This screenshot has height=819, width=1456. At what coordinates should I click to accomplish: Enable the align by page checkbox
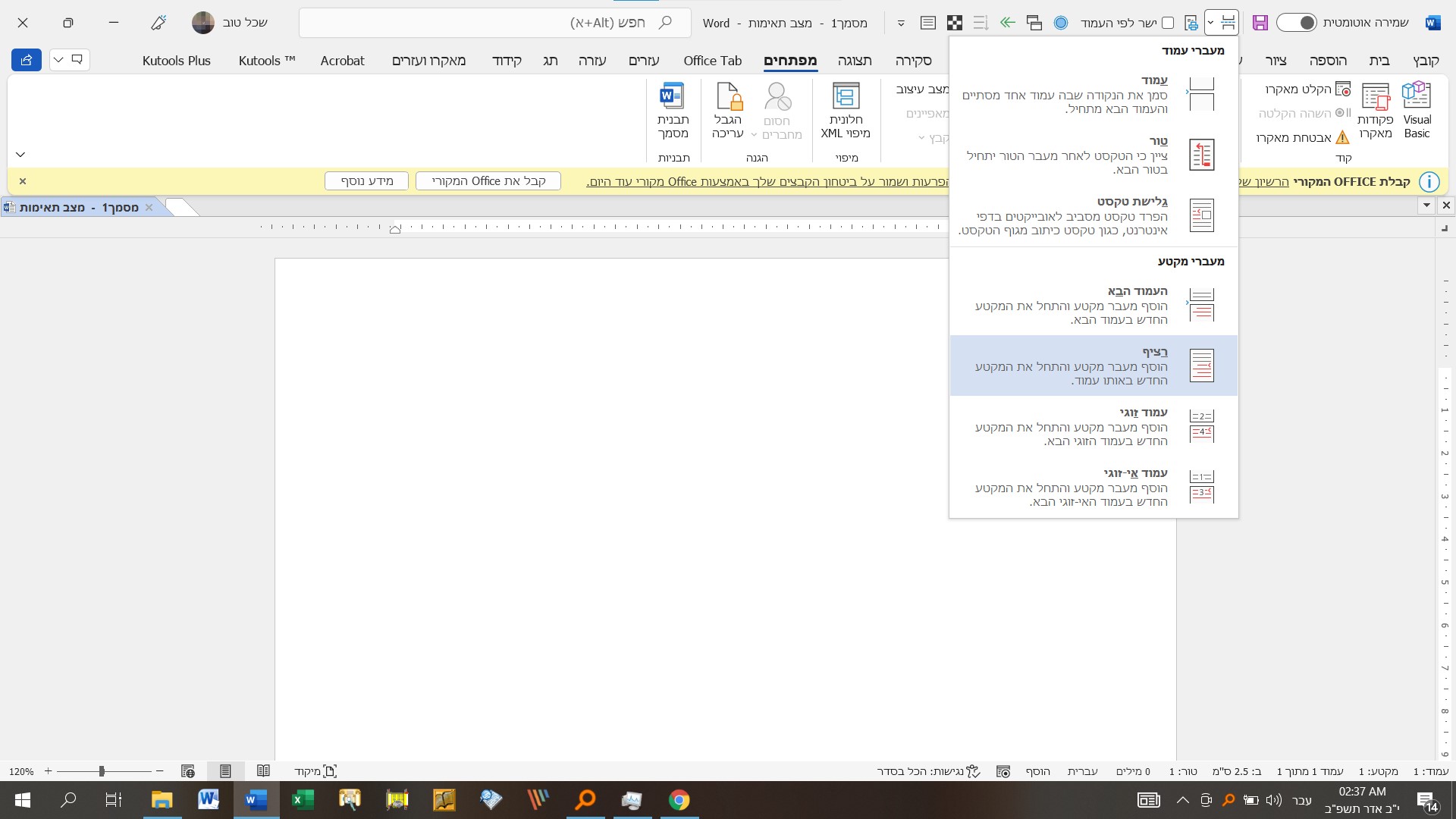pos(1168,23)
